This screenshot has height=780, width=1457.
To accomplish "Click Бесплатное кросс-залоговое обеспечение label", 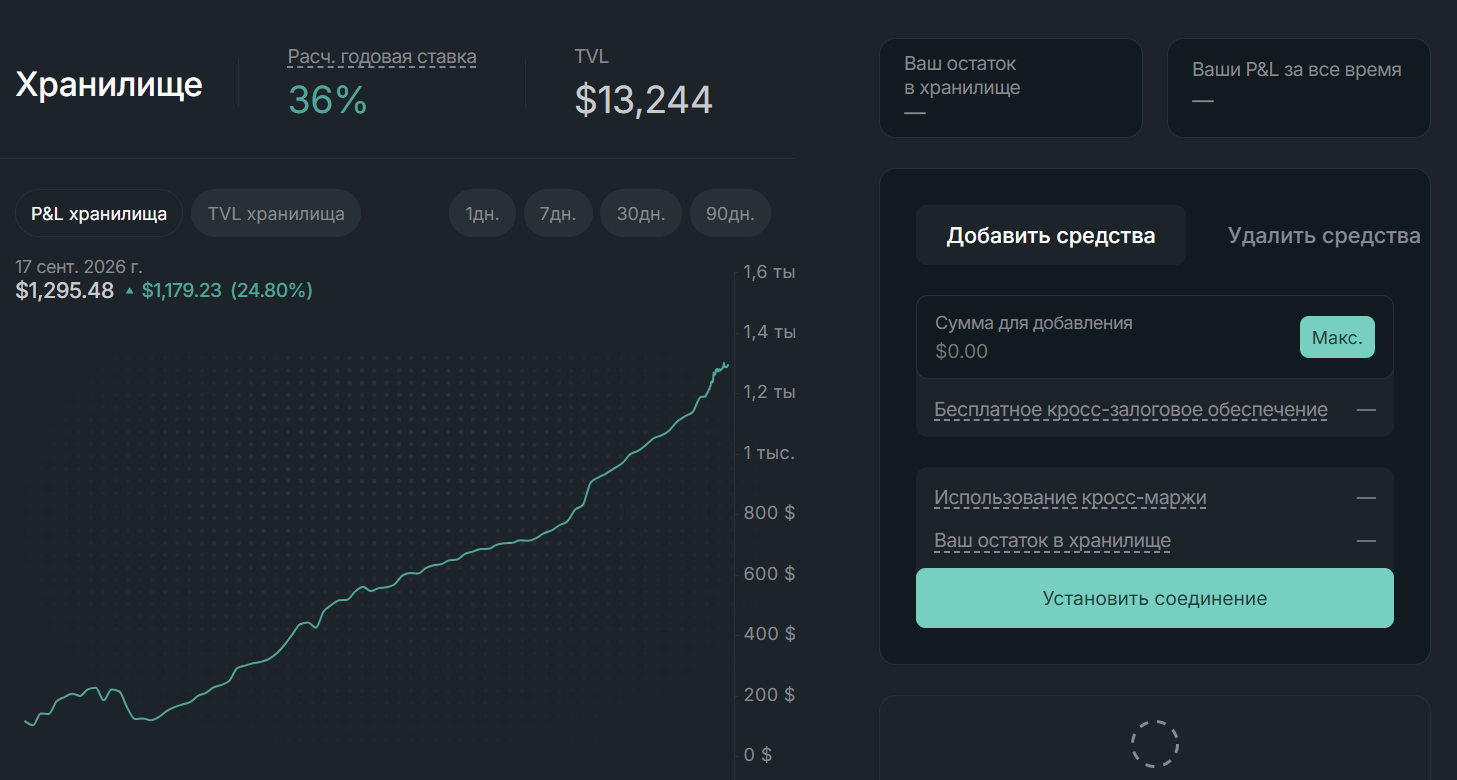I will coord(1131,410).
